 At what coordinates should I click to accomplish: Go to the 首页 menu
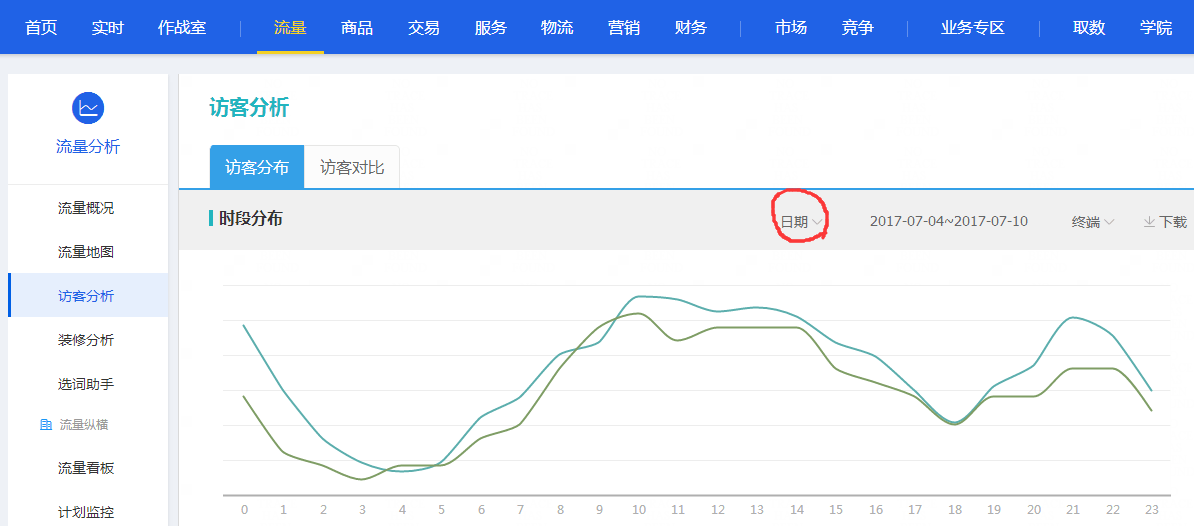pyautogui.click(x=41, y=28)
